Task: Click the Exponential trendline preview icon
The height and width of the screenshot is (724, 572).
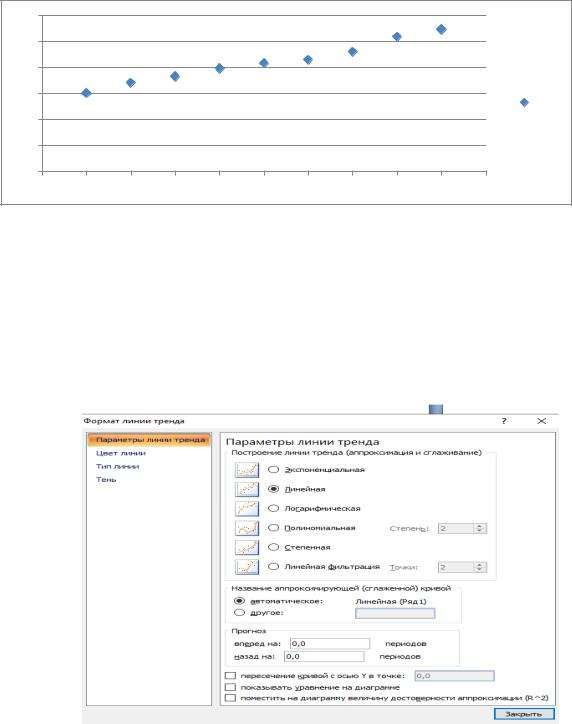Action: tap(247, 470)
